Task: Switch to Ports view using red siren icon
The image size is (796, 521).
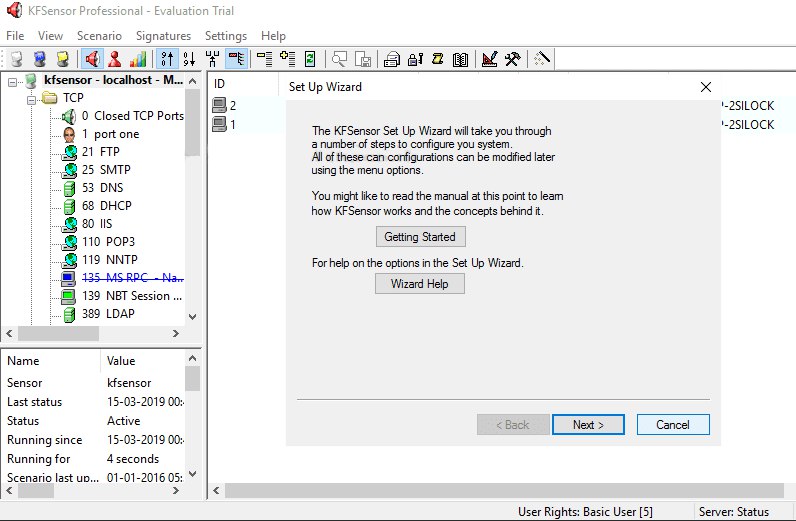Action: 92,59
